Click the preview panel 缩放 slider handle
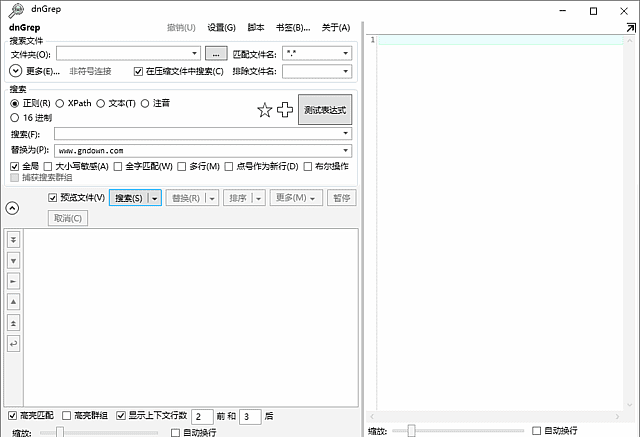This screenshot has width=640, height=437. tap(411, 430)
